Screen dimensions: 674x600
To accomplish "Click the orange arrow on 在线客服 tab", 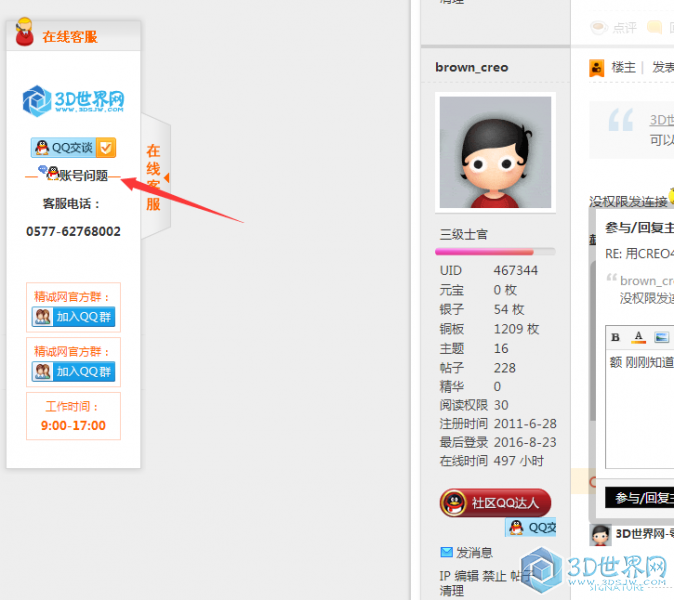I will point(167,178).
